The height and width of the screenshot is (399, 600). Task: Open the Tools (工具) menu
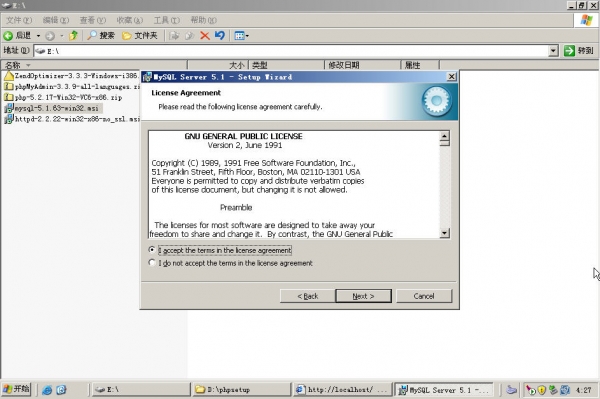tap(166, 20)
